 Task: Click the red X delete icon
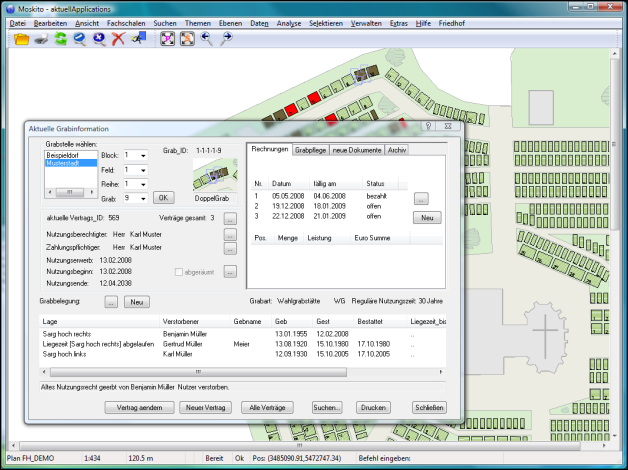[x=118, y=39]
